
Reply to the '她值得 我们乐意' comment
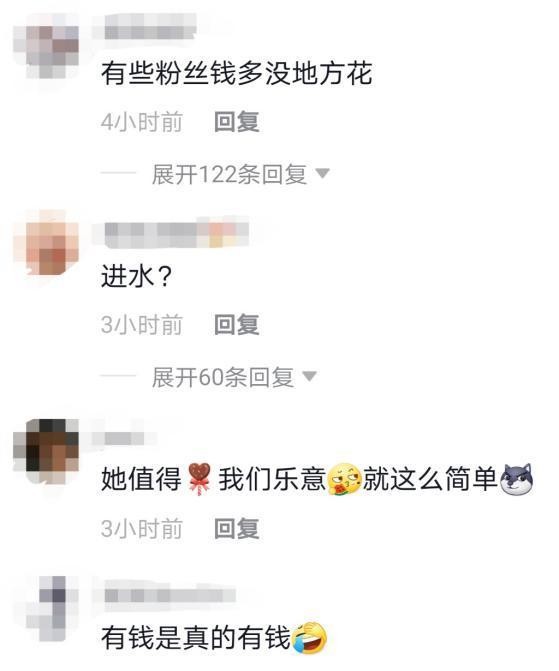[237, 528]
